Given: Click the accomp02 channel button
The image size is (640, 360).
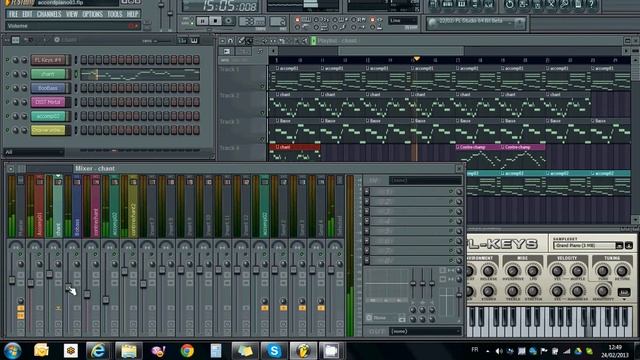Looking at the screenshot, I should (x=48, y=116).
